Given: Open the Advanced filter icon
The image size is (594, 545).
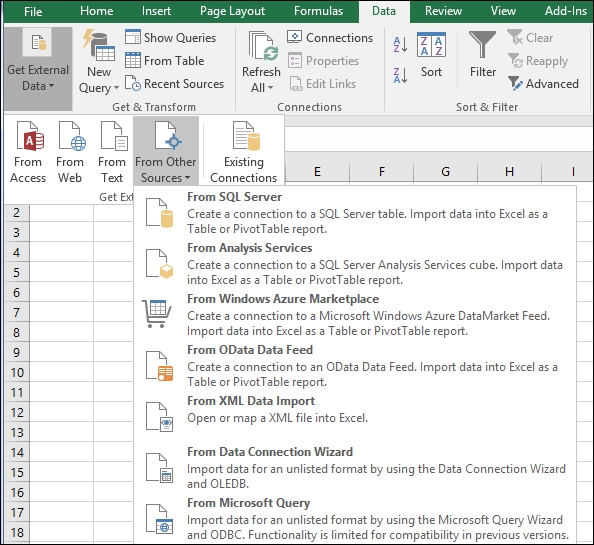Looking at the screenshot, I should pyautogui.click(x=515, y=83).
